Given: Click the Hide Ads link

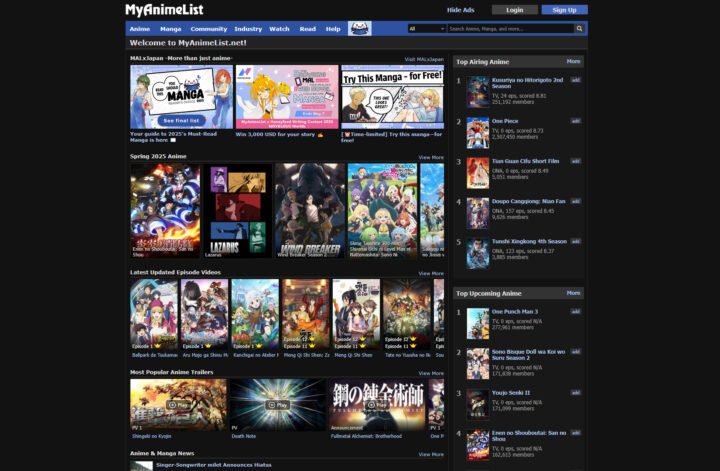Looking at the screenshot, I should coord(461,10).
